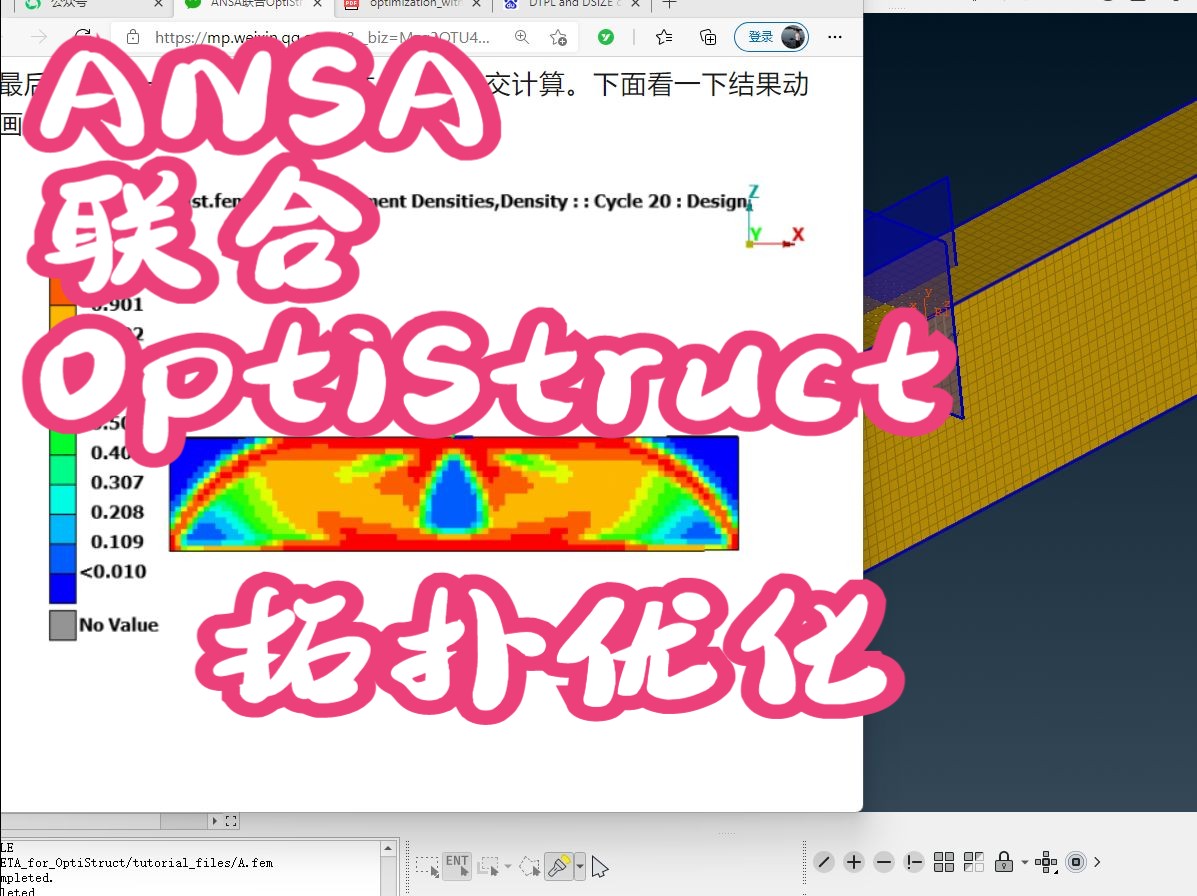The width and height of the screenshot is (1197, 896).
Task: Click the A.fem file path log line
Action: coord(137,863)
